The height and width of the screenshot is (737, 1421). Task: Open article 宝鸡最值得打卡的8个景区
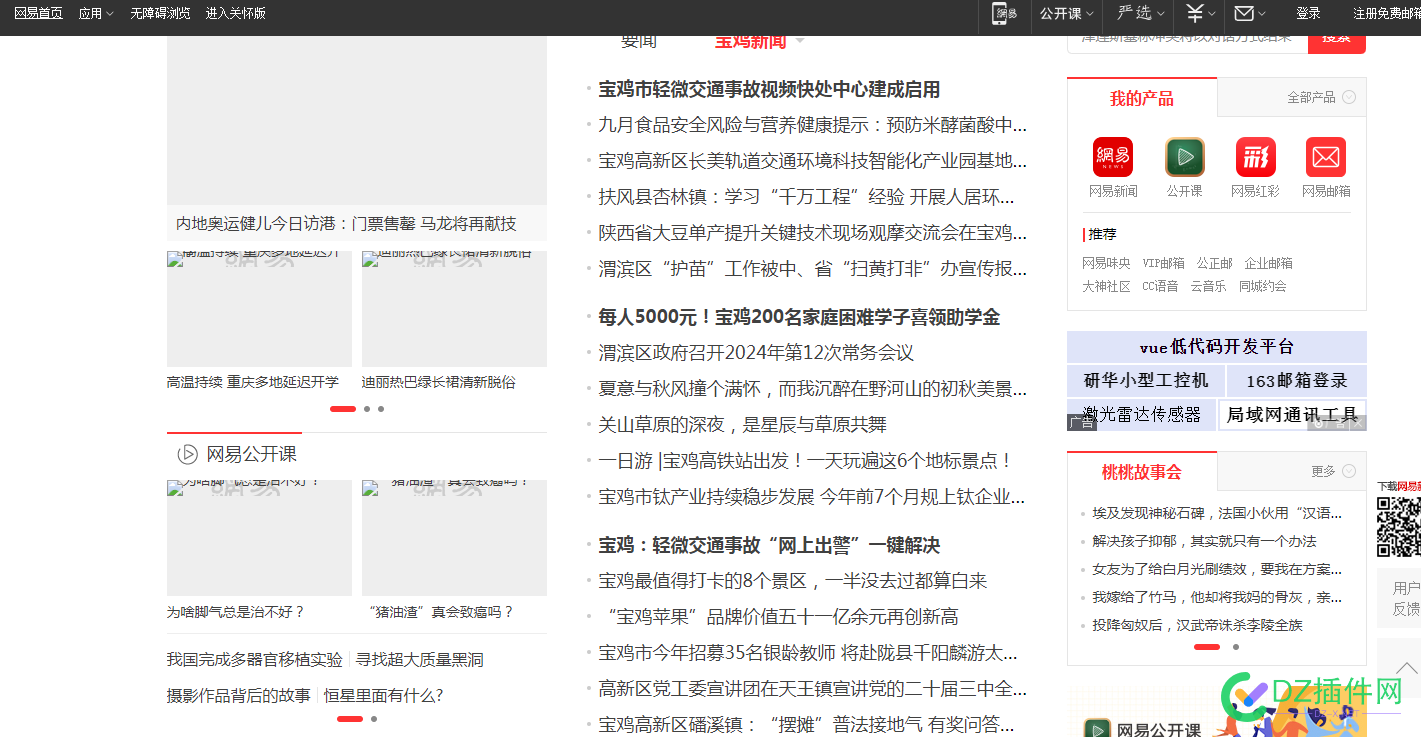793,581
